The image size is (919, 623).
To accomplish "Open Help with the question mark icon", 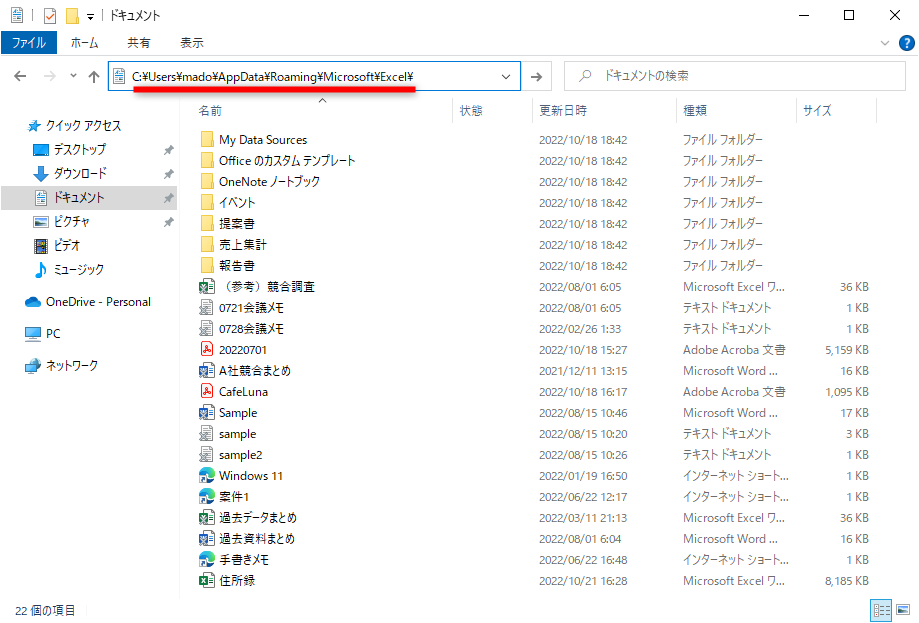I will [906, 43].
